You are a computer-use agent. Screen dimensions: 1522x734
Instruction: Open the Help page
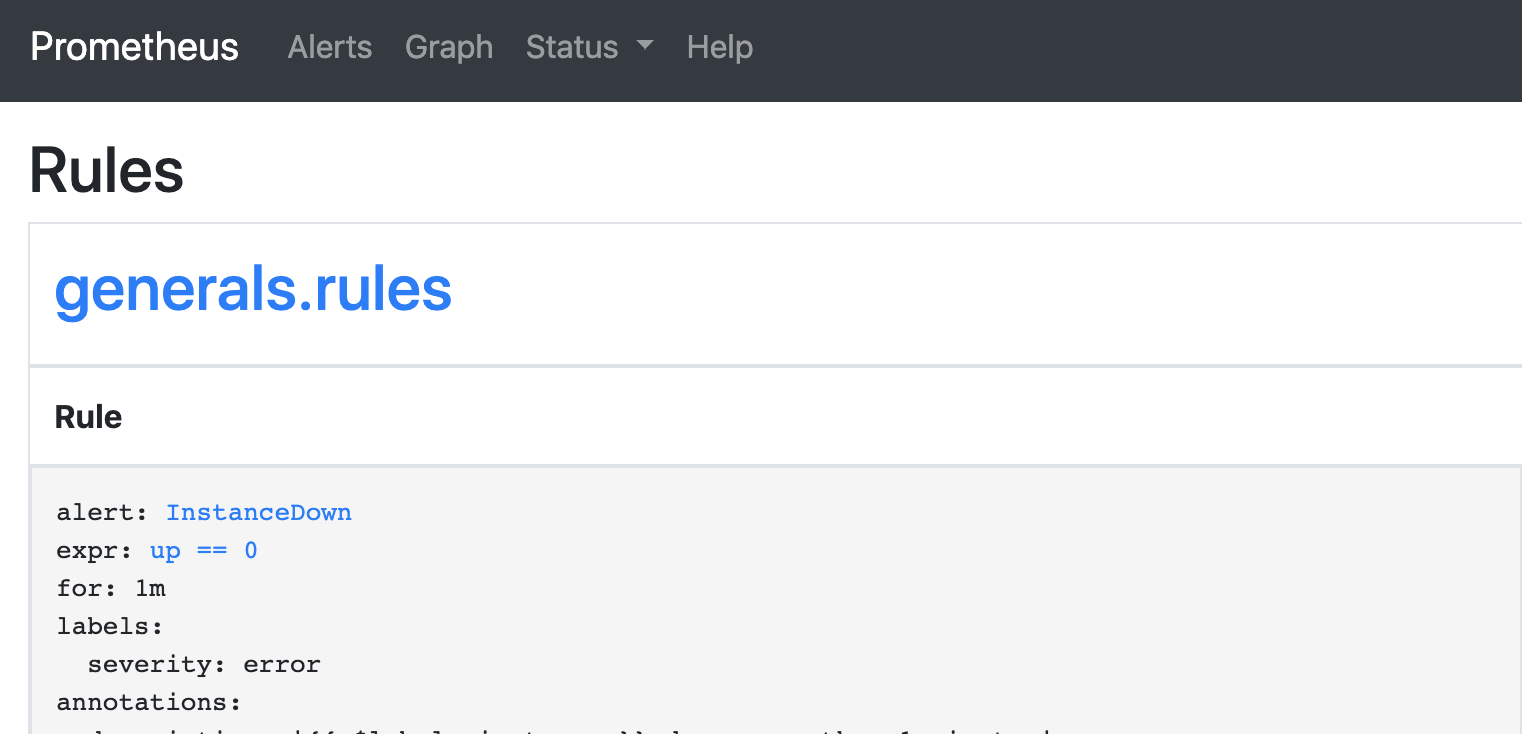click(x=720, y=47)
